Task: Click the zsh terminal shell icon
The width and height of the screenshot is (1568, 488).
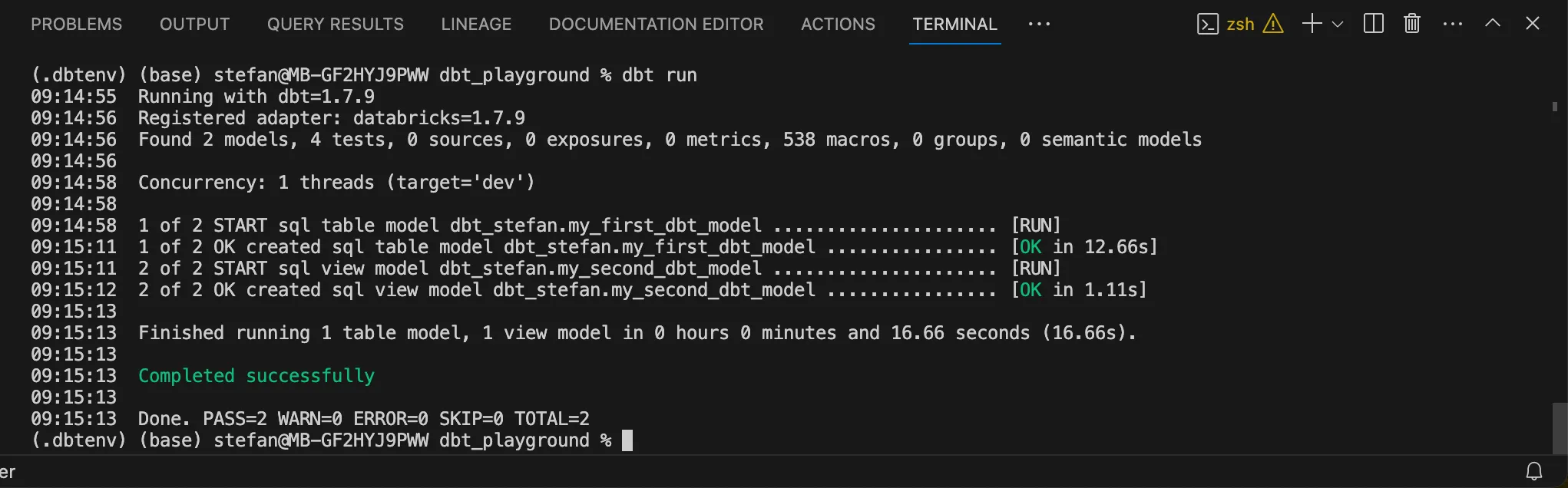Action: (x=1207, y=25)
